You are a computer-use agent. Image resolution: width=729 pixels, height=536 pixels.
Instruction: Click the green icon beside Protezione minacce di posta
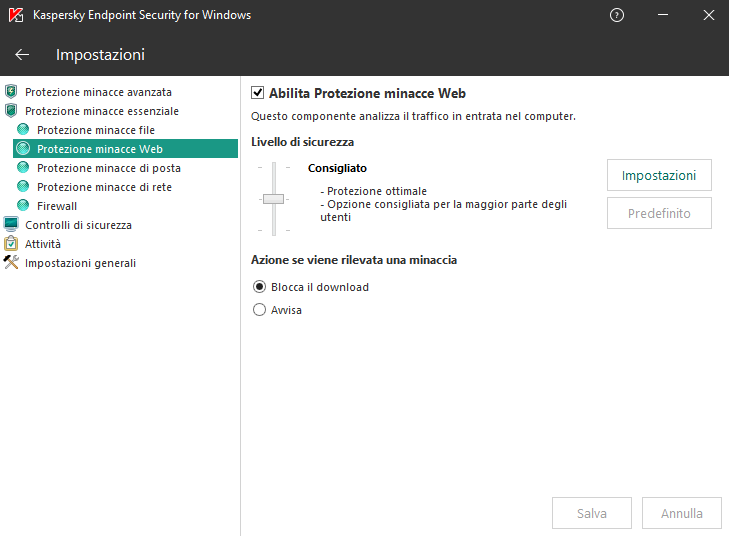tap(23, 167)
